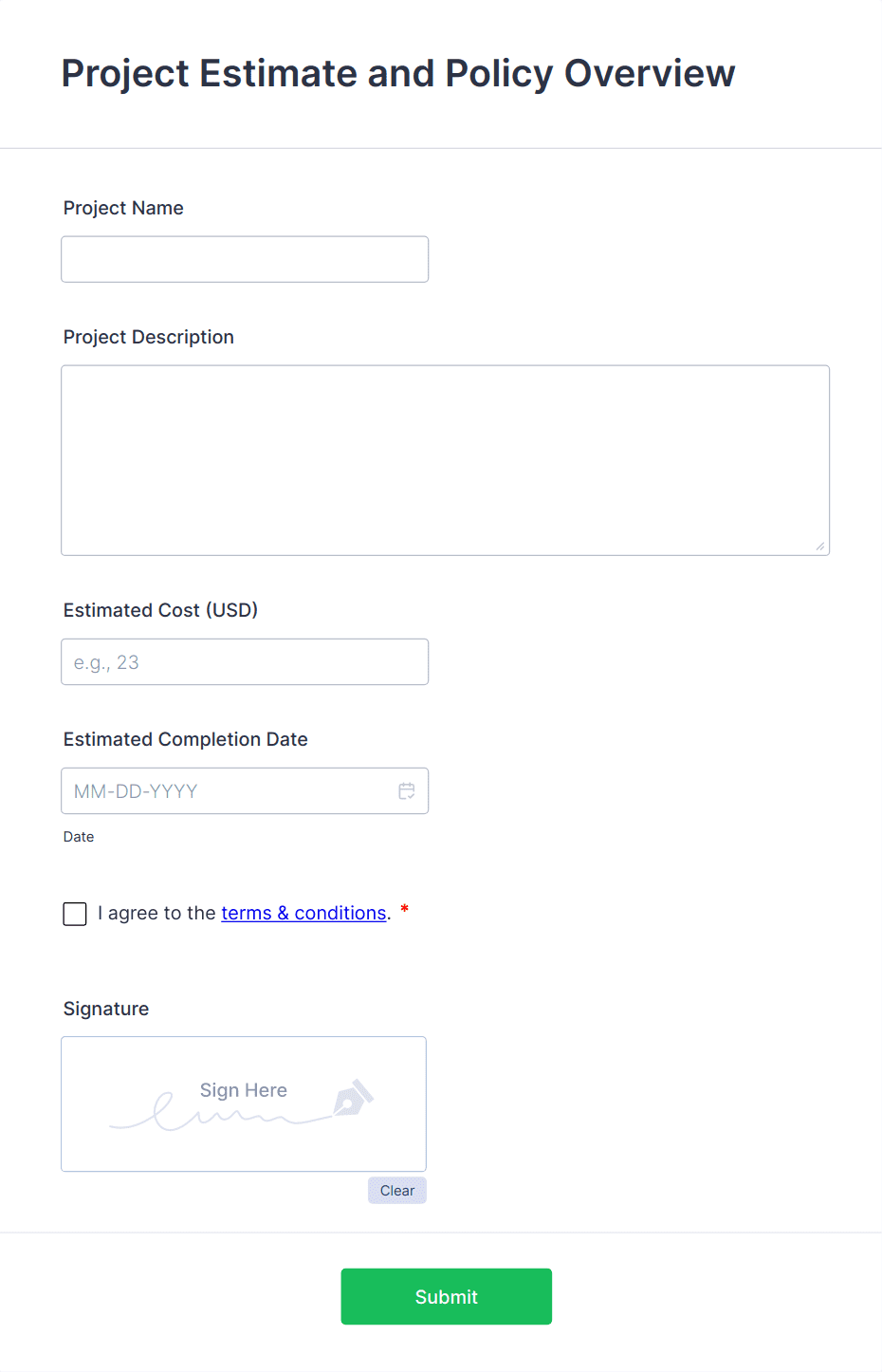882x1372 pixels.
Task: Click the small Date sublabel
Action: click(79, 837)
